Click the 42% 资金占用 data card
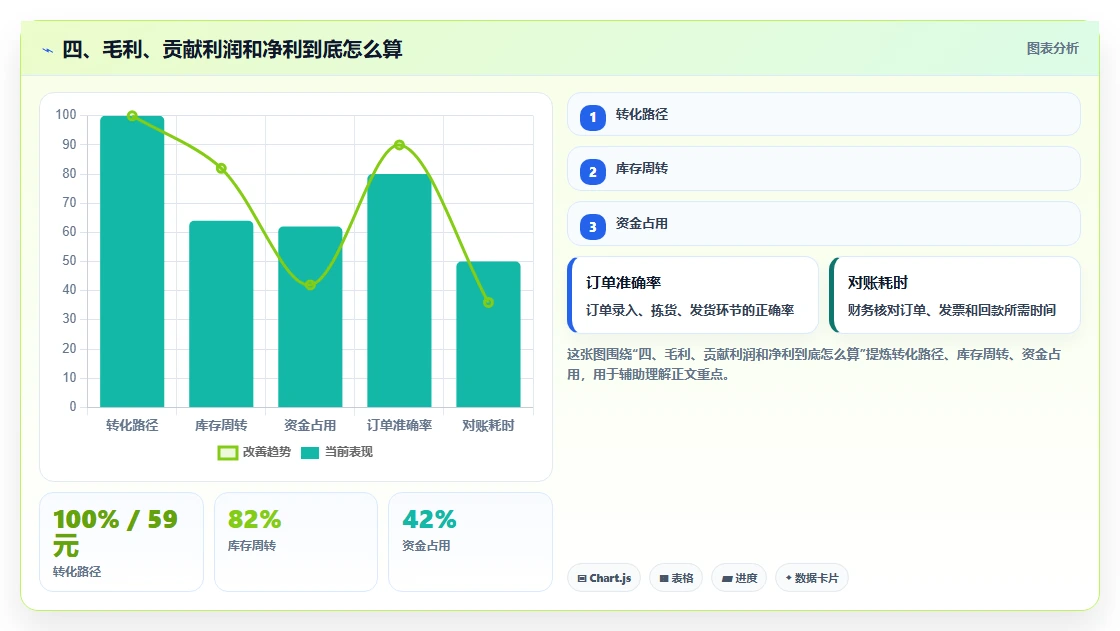This screenshot has height=631, width=1120. tap(470, 542)
